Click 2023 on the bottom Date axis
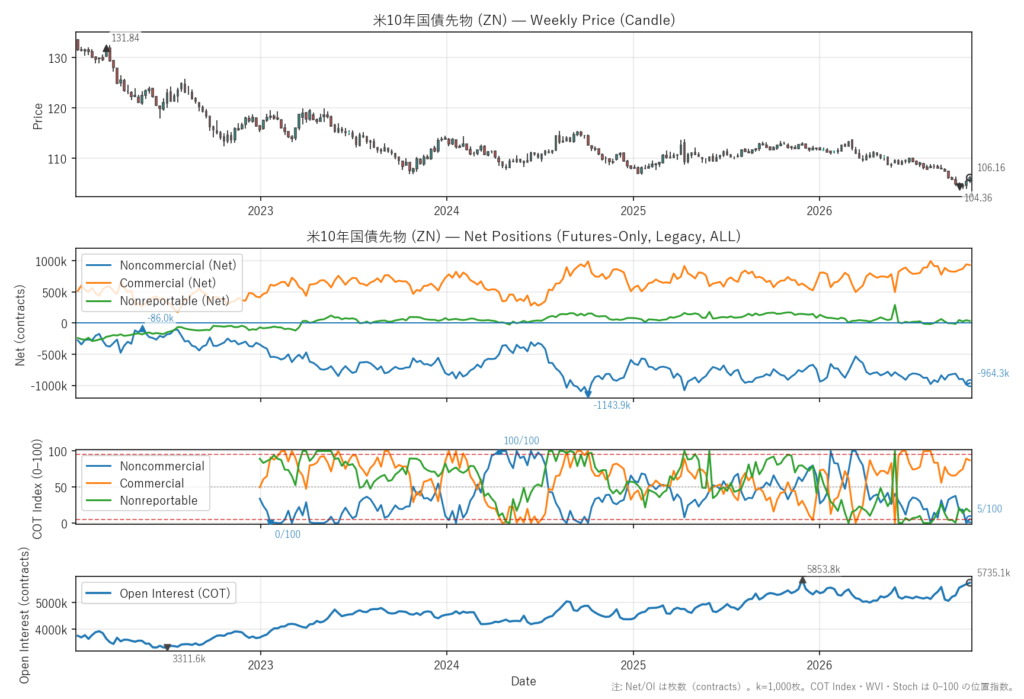1024x699 pixels. [261, 666]
